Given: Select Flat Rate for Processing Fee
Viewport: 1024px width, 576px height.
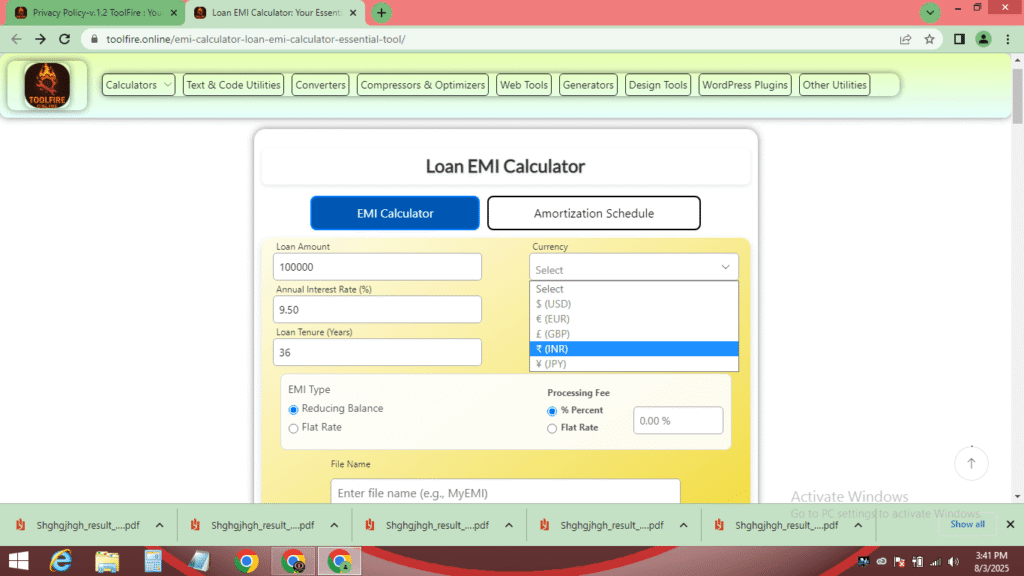Looking at the screenshot, I should point(551,427).
